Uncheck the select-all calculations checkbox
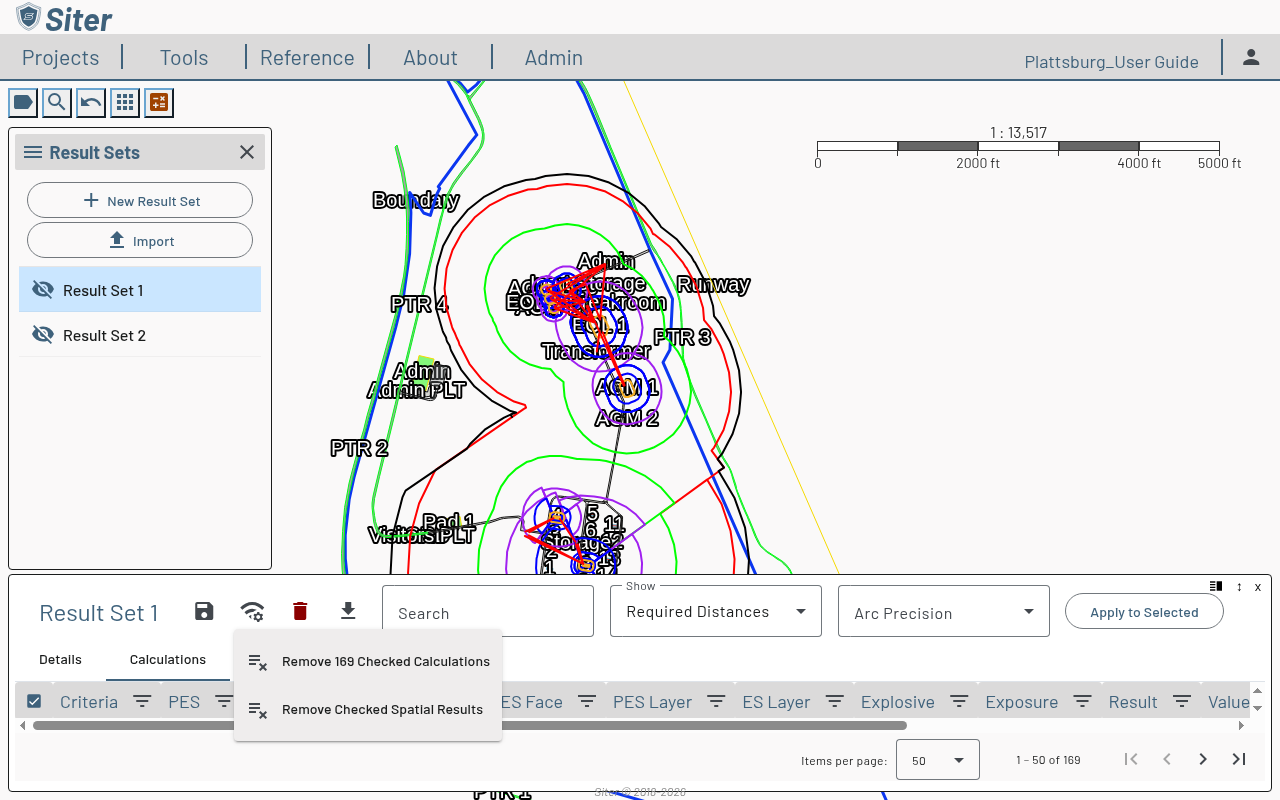This screenshot has width=1280, height=800. (x=34, y=701)
